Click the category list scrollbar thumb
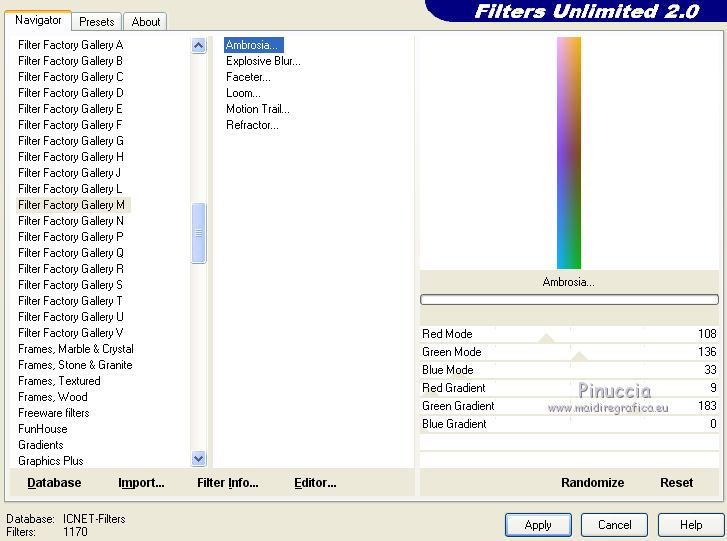This screenshot has width=727, height=541. (x=198, y=233)
